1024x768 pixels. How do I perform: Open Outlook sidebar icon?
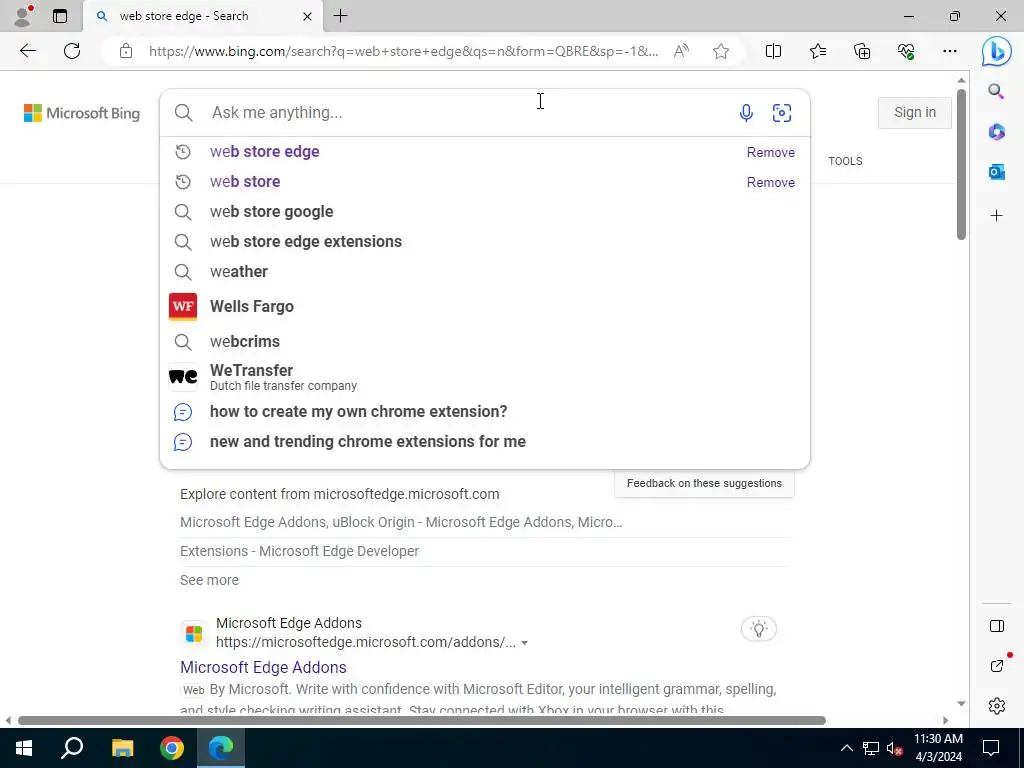996,172
